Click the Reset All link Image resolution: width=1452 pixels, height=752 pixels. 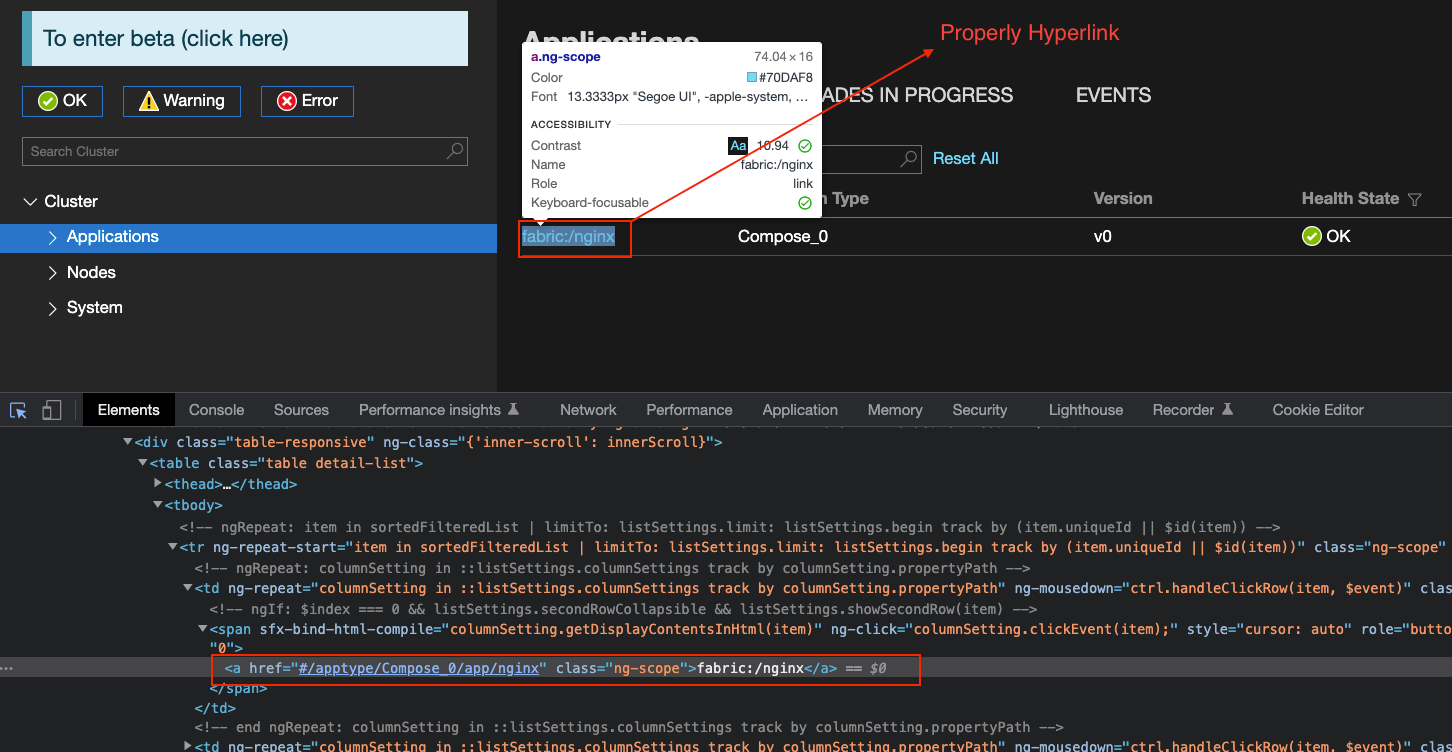(x=965, y=158)
